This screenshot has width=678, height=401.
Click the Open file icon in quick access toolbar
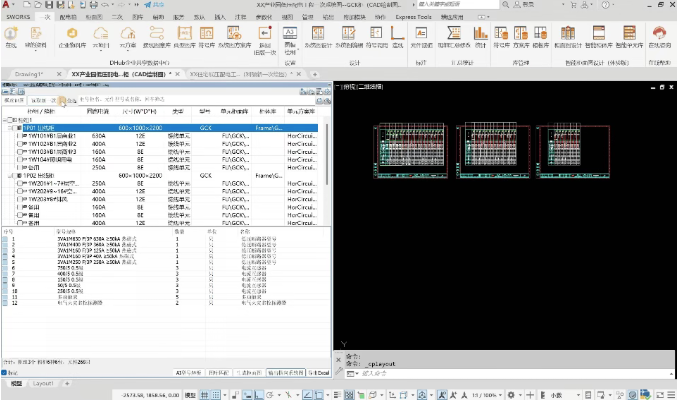pyautogui.click(x=38, y=5)
